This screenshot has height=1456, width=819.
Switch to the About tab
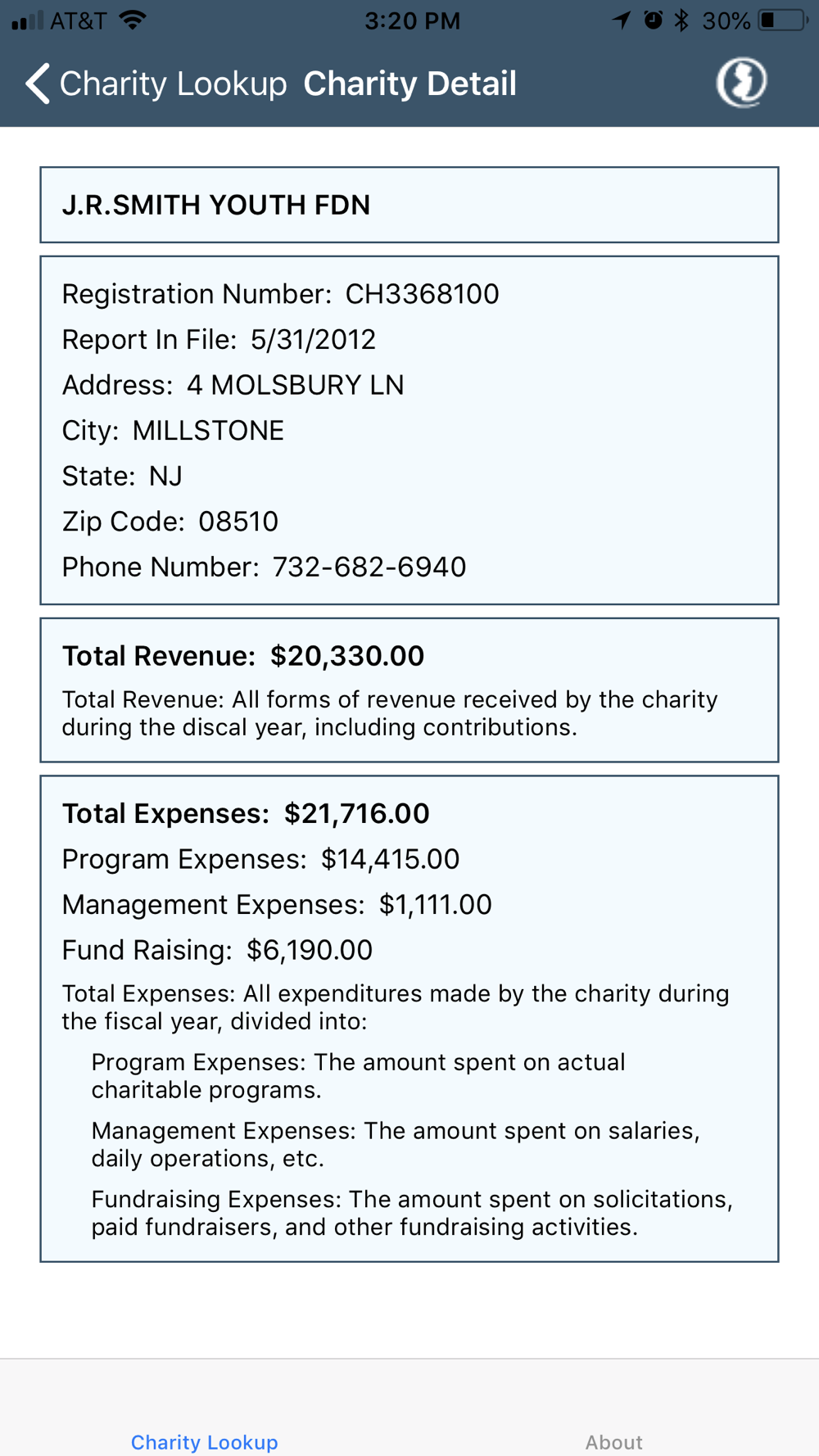613,1441
